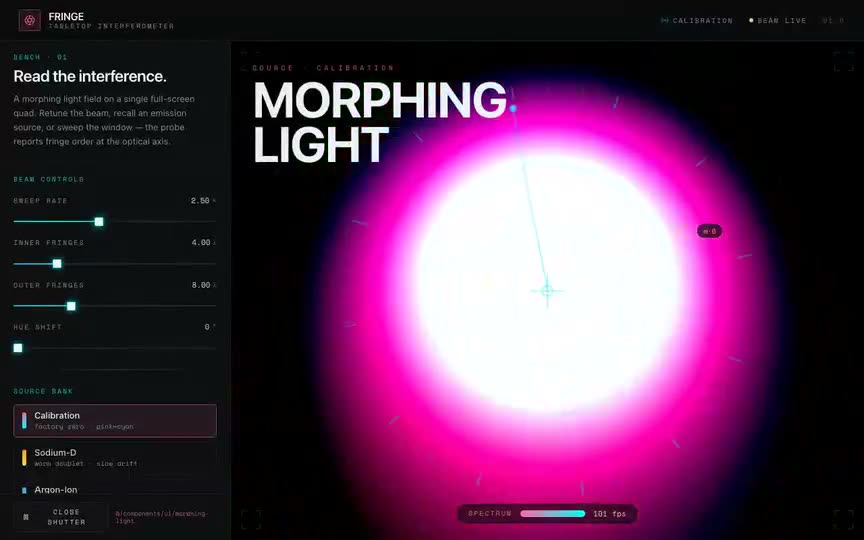Select the Argon-Ion source
This screenshot has width=864, height=540.
point(115,487)
